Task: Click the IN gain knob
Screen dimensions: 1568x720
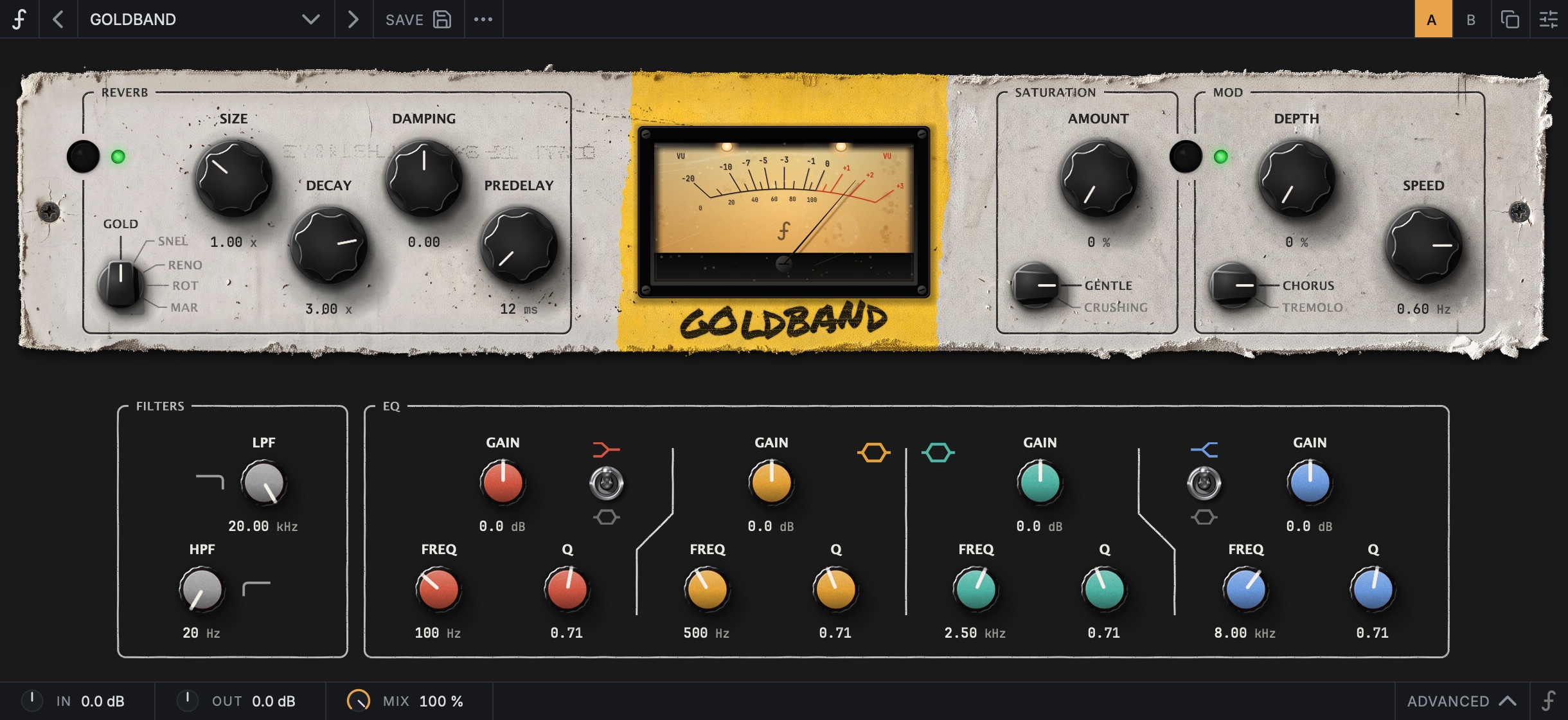Action: point(31,700)
